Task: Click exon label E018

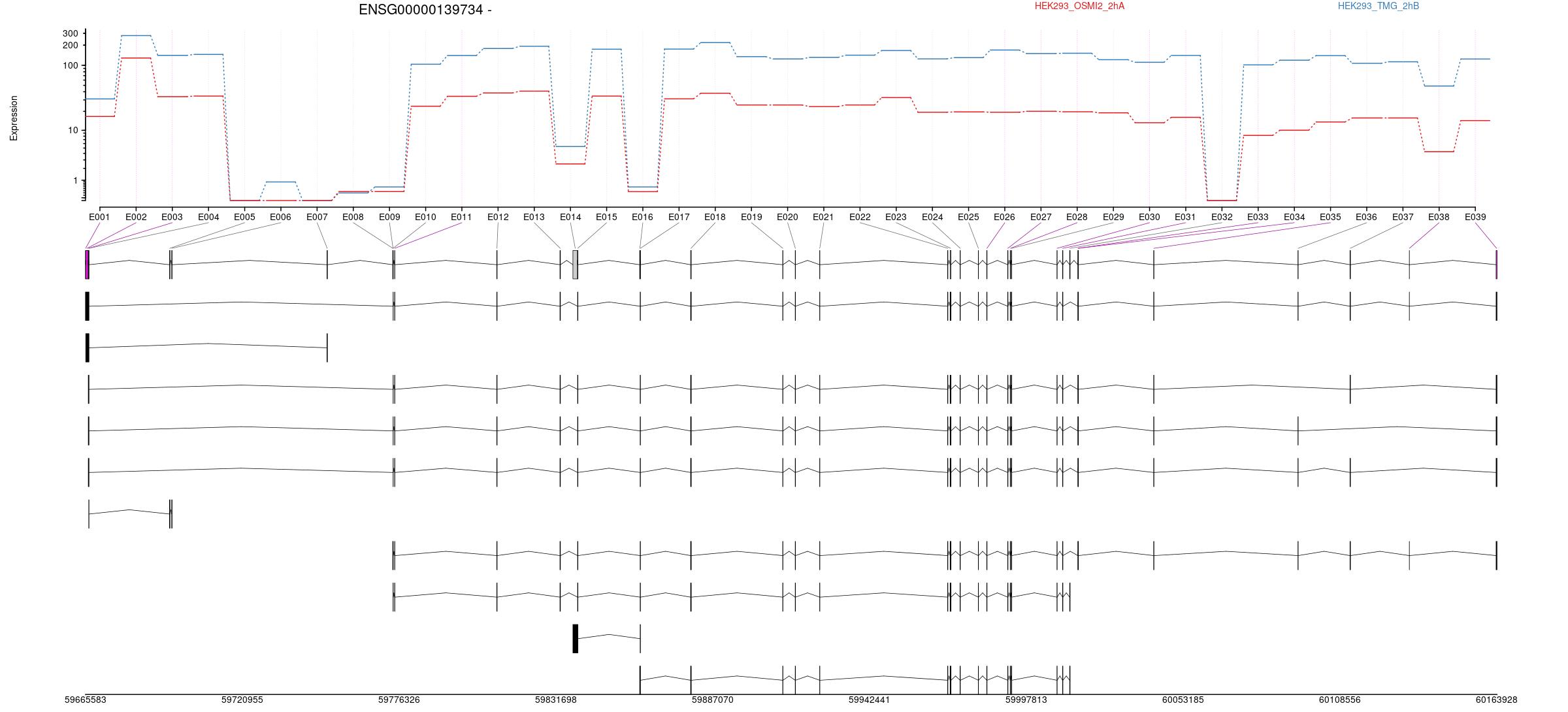Action: tap(715, 217)
